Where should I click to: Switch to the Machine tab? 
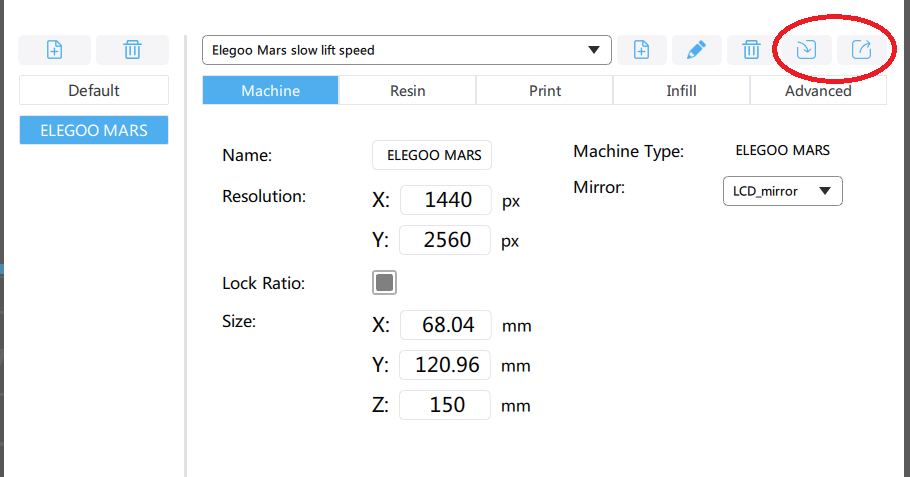point(270,91)
